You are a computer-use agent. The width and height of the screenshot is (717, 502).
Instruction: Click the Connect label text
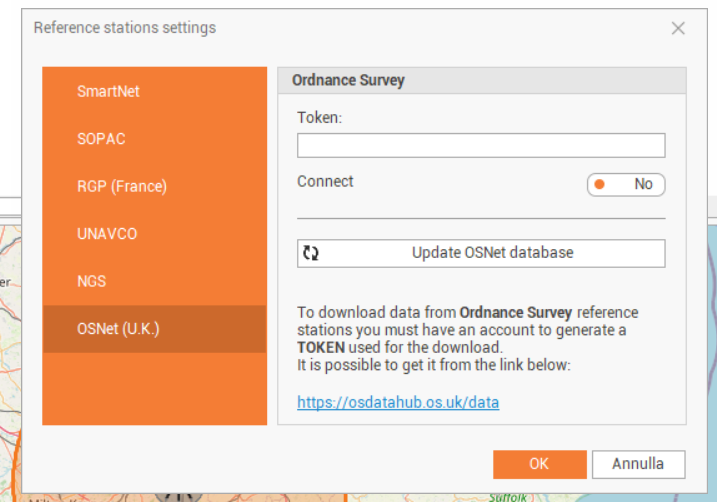pos(325,181)
